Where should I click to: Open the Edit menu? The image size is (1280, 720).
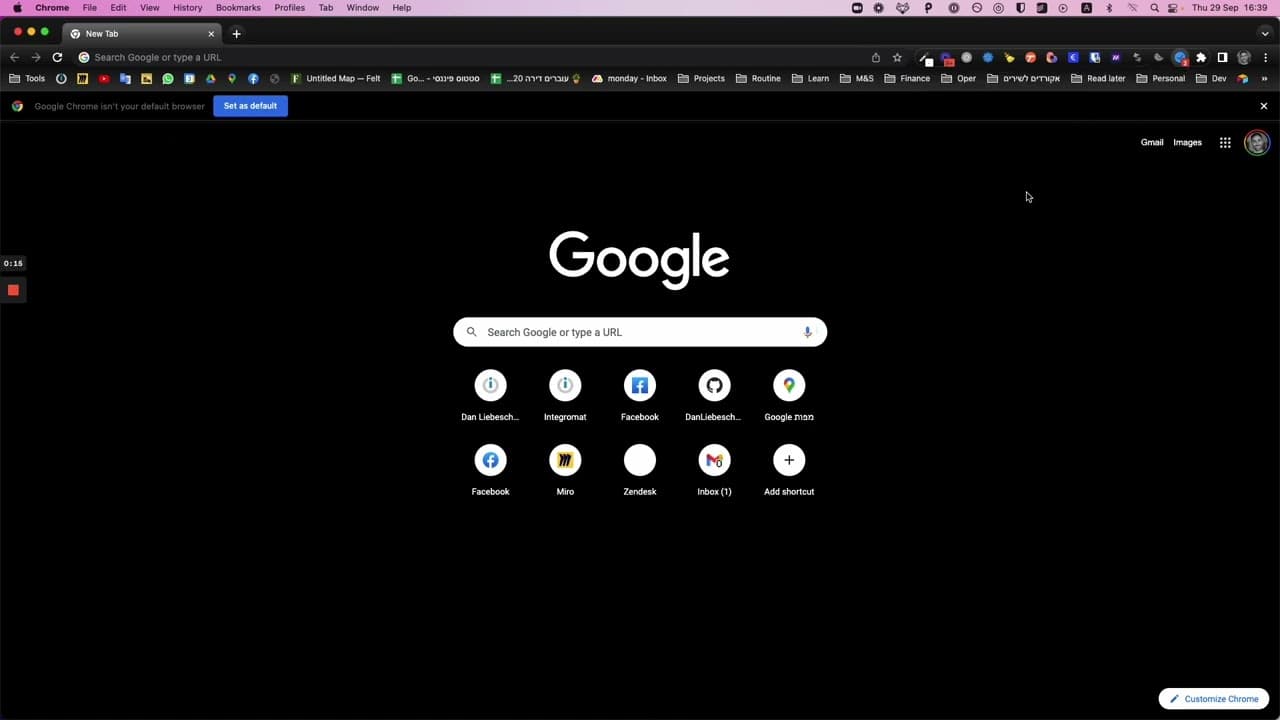coord(118,8)
